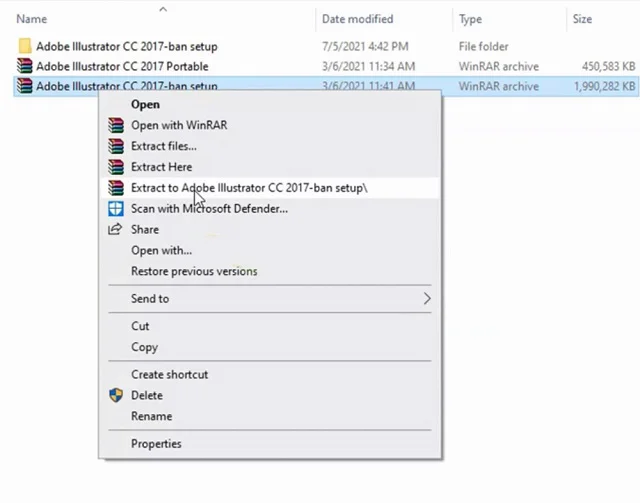Click the sort arrow above the Name column
This screenshot has height=503, width=640.
(x=163, y=9)
